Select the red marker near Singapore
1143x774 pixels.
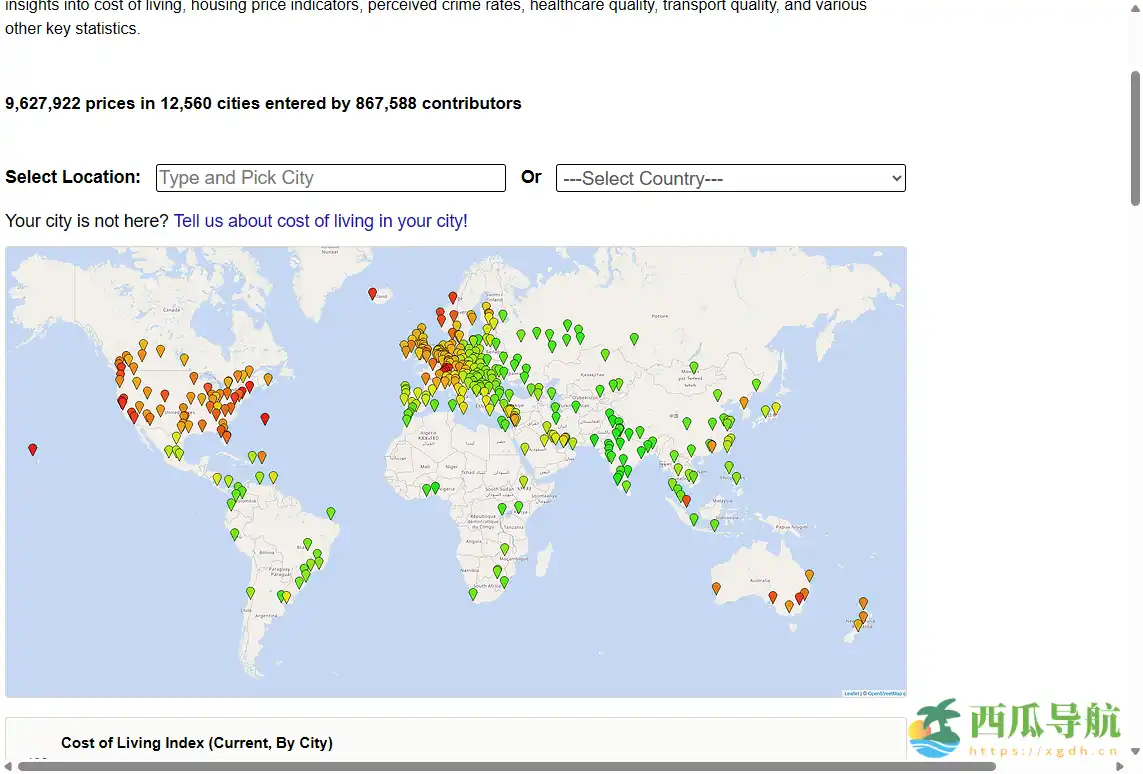click(x=686, y=500)
